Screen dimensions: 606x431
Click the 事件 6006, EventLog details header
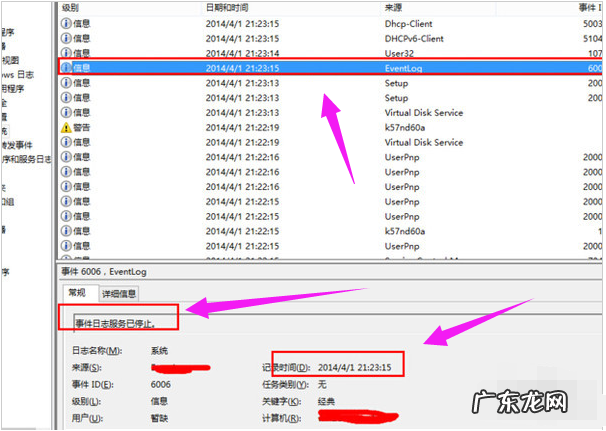104,272
